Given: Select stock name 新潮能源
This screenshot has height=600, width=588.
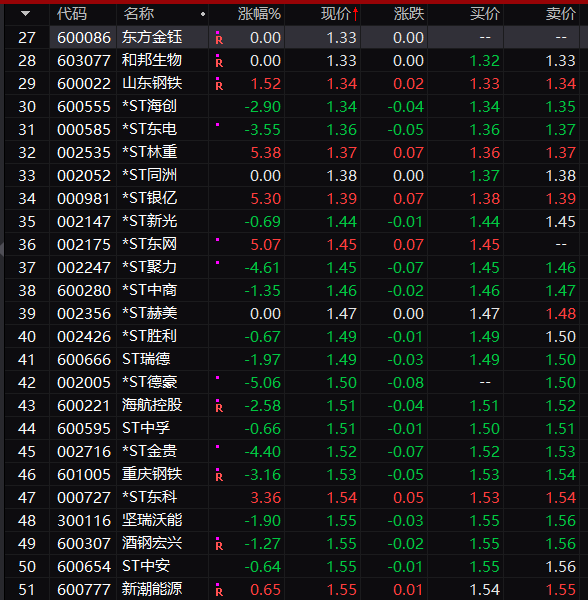Looking at the screenshot, I should pos(152,589).
